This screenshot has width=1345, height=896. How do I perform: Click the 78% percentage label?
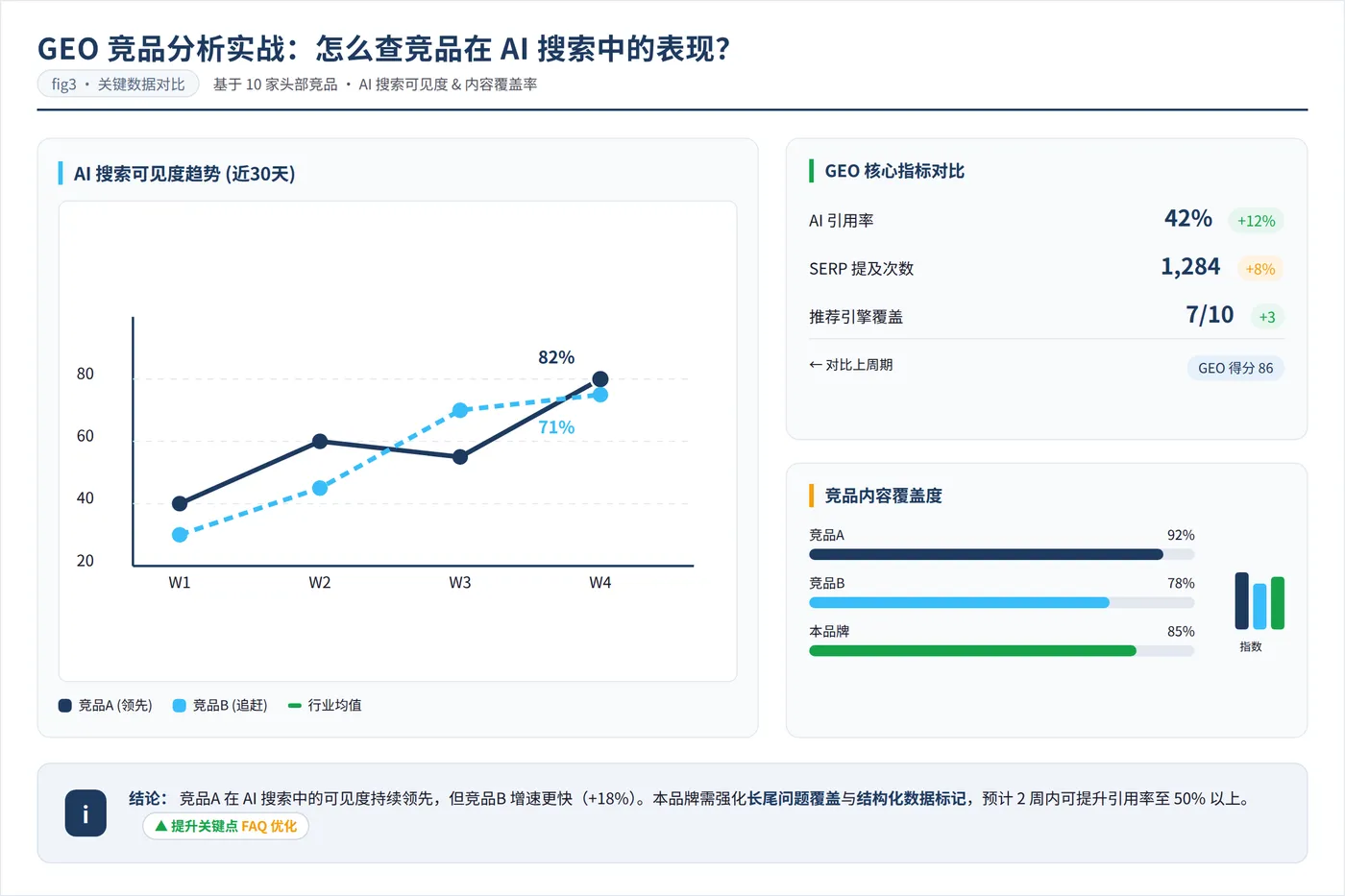1181,583
